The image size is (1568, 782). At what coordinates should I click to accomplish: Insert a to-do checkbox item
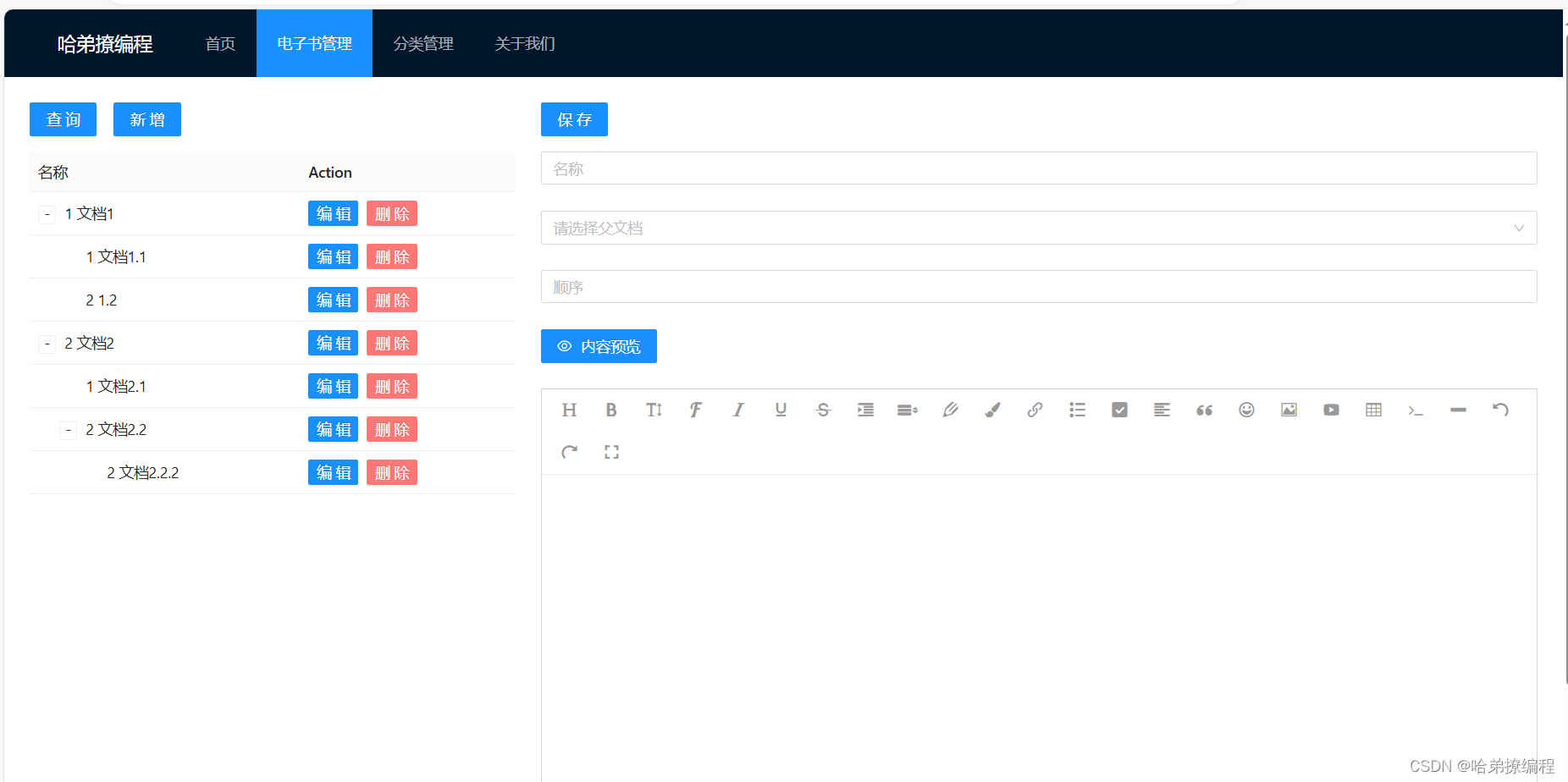coord(1119,410)
